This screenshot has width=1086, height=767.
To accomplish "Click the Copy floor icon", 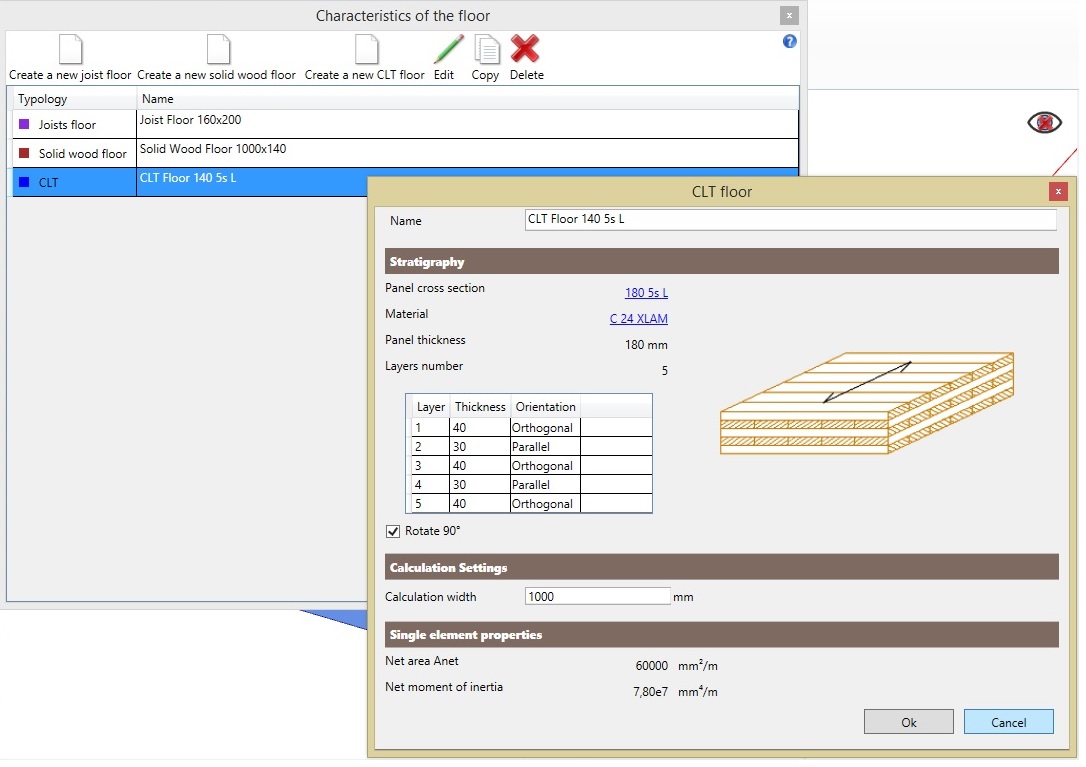I will pos(487,49).
